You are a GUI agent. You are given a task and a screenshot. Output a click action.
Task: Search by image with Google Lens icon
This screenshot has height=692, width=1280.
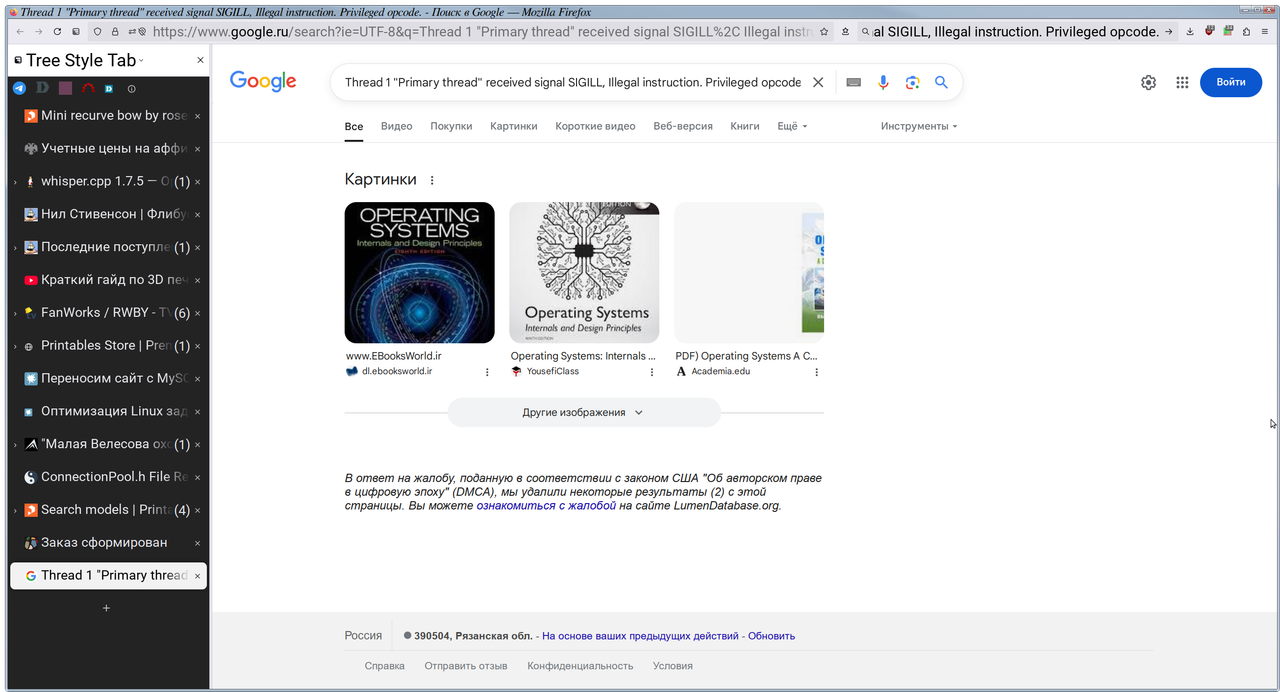tap(912, 82)
